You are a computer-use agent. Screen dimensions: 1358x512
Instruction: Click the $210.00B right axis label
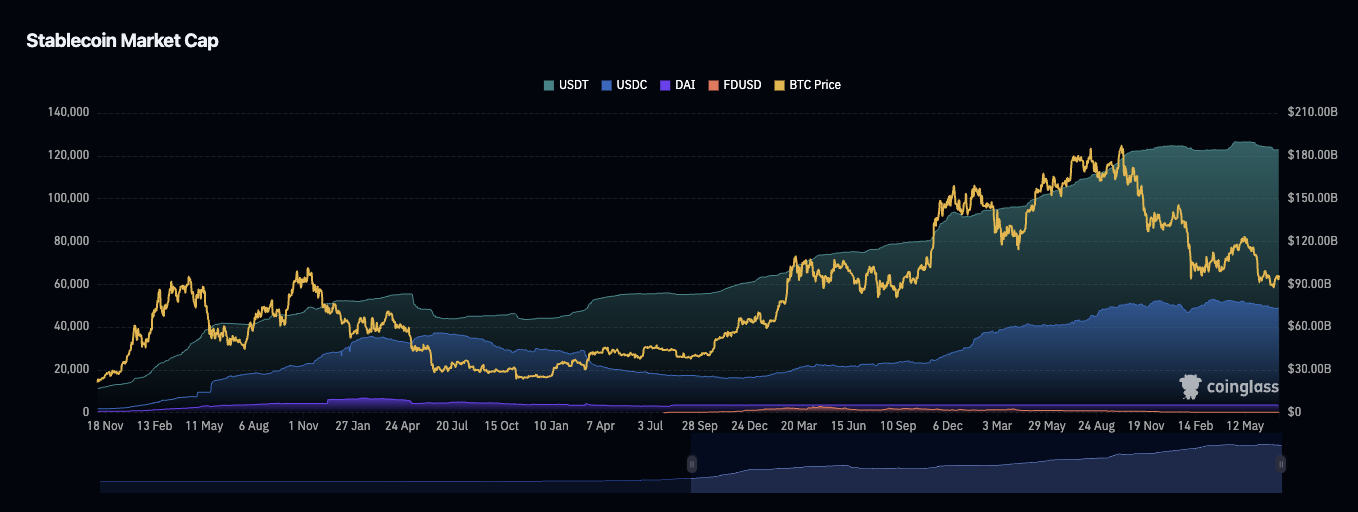(1313, 112)
